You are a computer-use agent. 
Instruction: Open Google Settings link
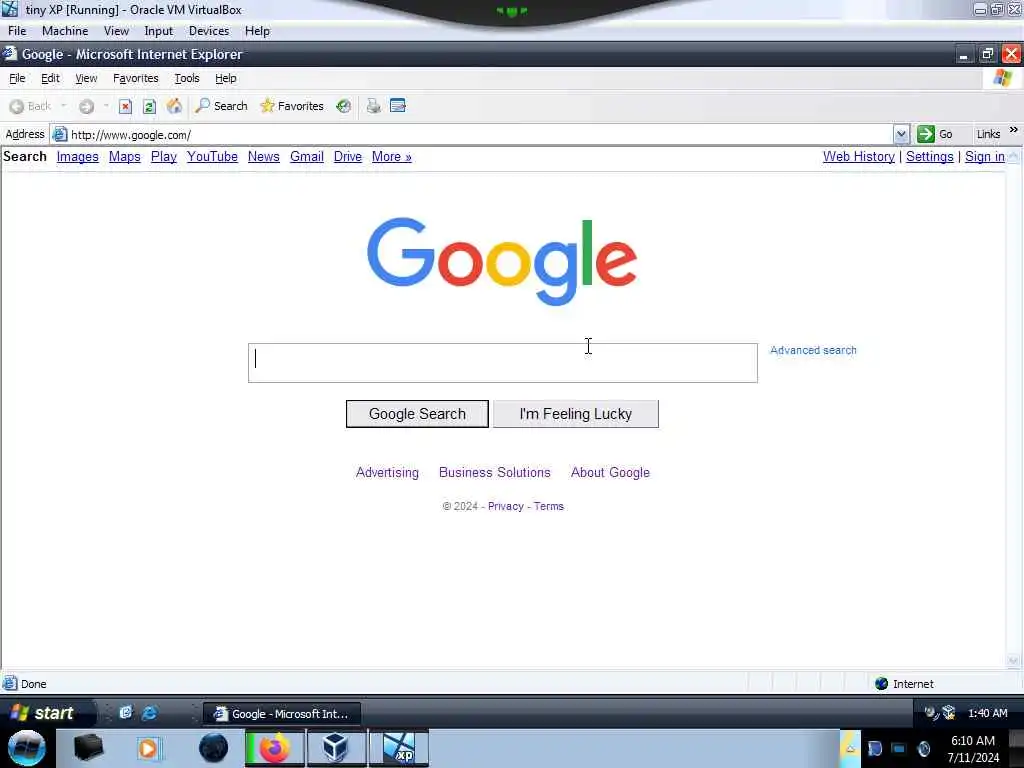(x=930, y=157)
